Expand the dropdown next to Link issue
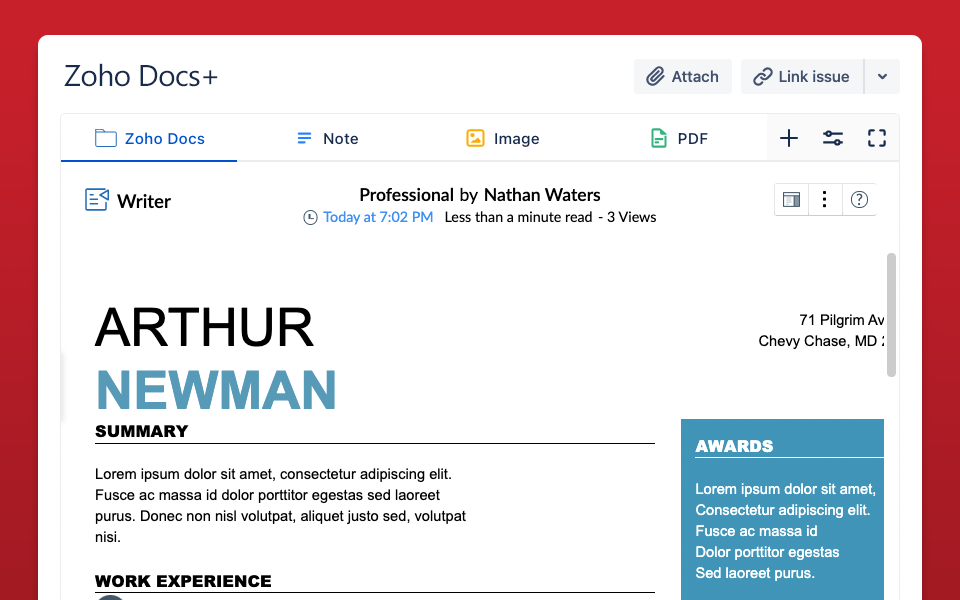 tap(882, 77)
